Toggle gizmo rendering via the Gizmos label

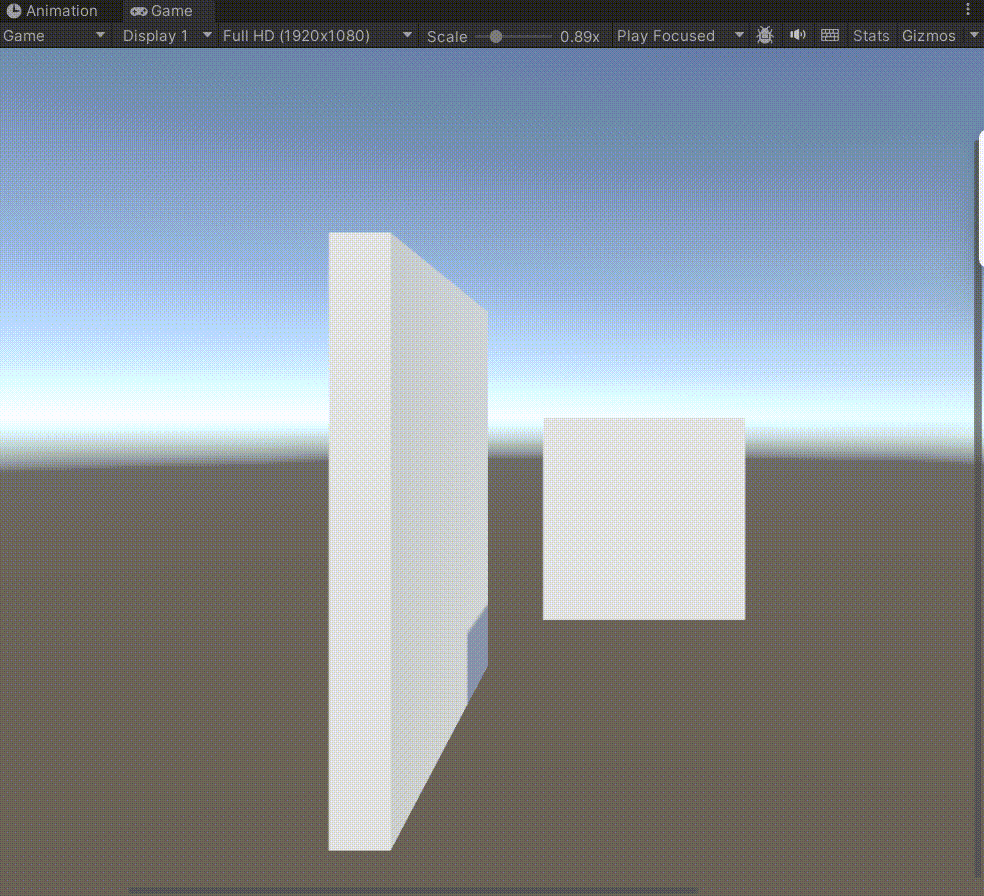coord(926,35)
